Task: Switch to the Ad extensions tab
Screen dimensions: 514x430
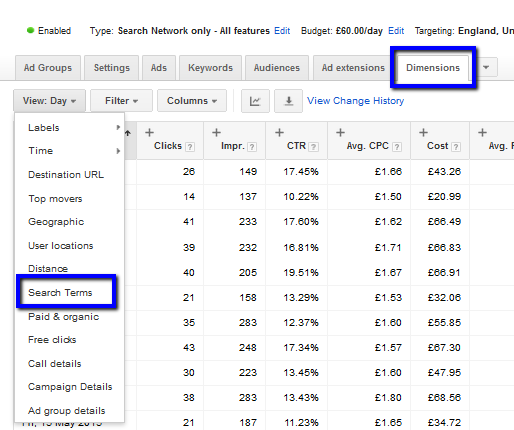Action: (x=353, y=68)
